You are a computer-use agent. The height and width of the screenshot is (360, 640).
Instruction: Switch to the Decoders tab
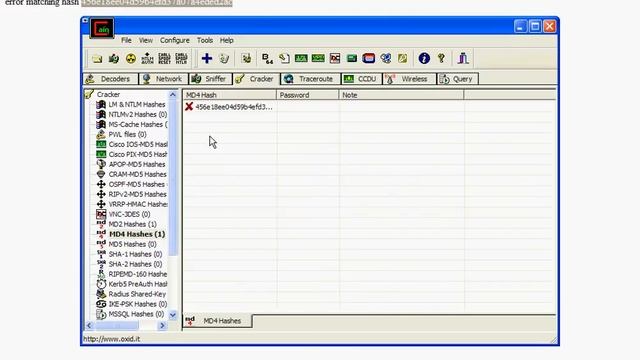point(110,79)
